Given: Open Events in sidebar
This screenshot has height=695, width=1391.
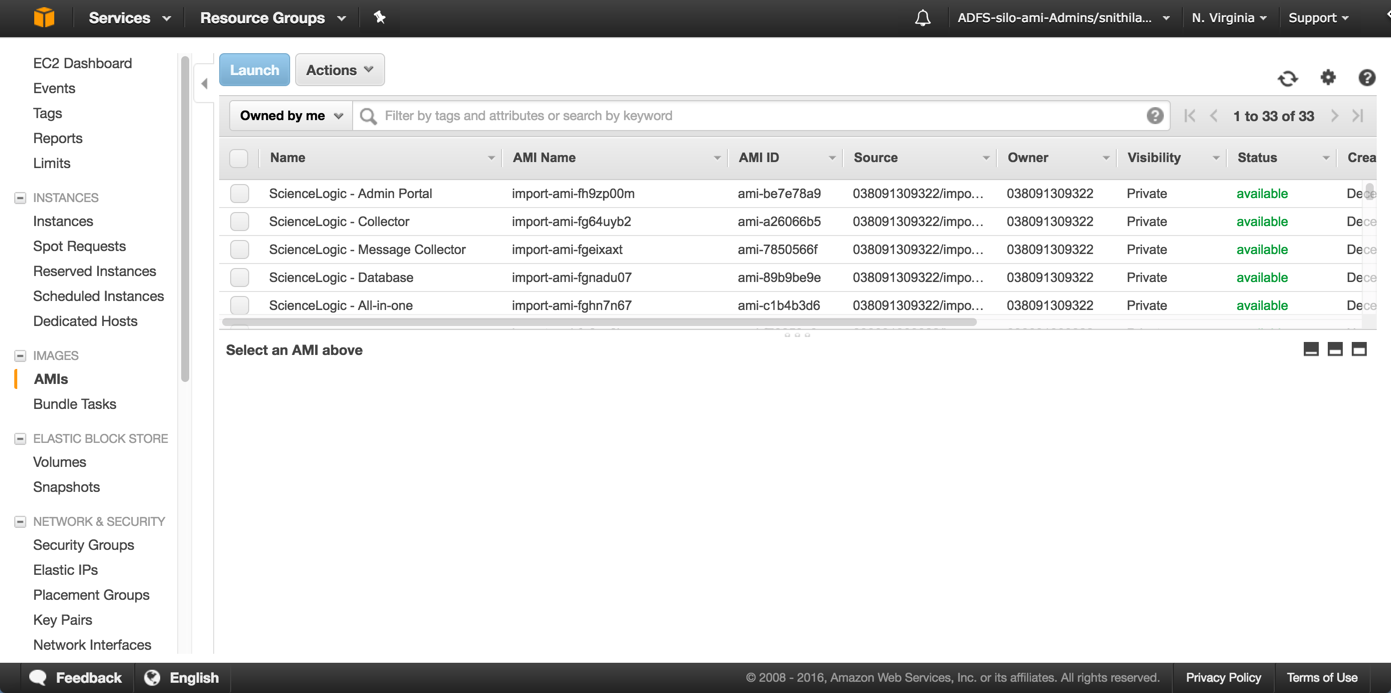Looking at the screenshot, I should pyautogui.click(x=54, y=88).
